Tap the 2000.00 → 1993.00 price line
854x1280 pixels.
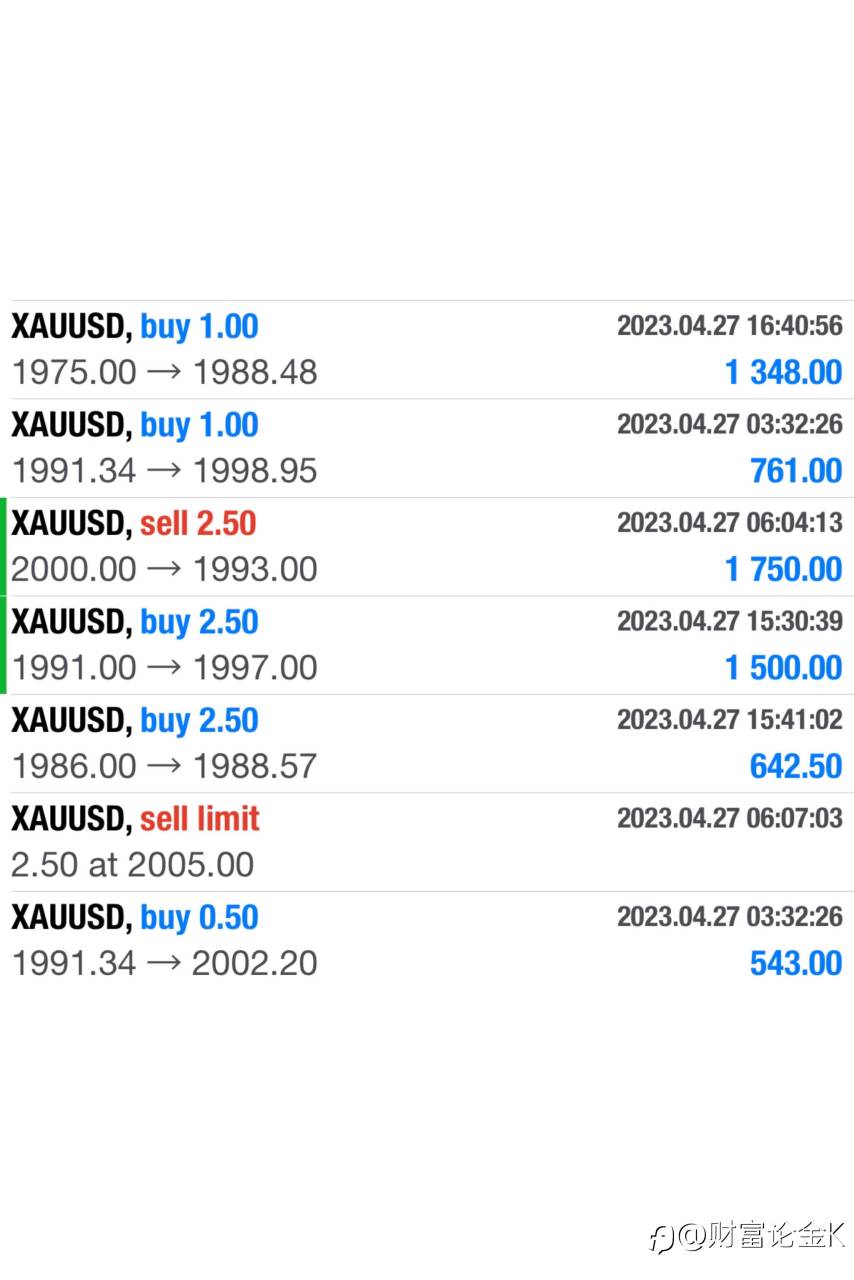164,569
